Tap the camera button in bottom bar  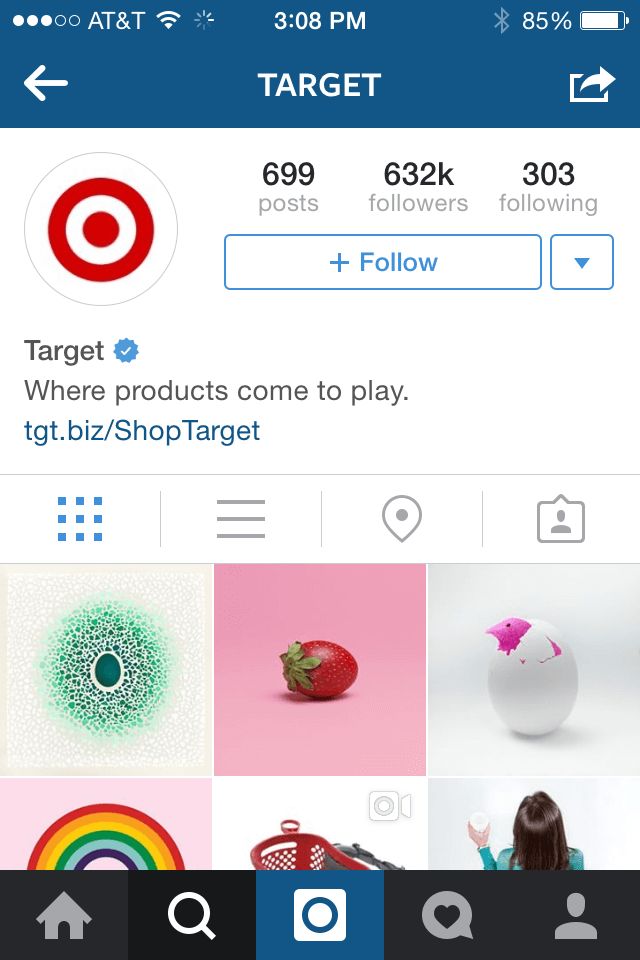(x=320, y=915)
